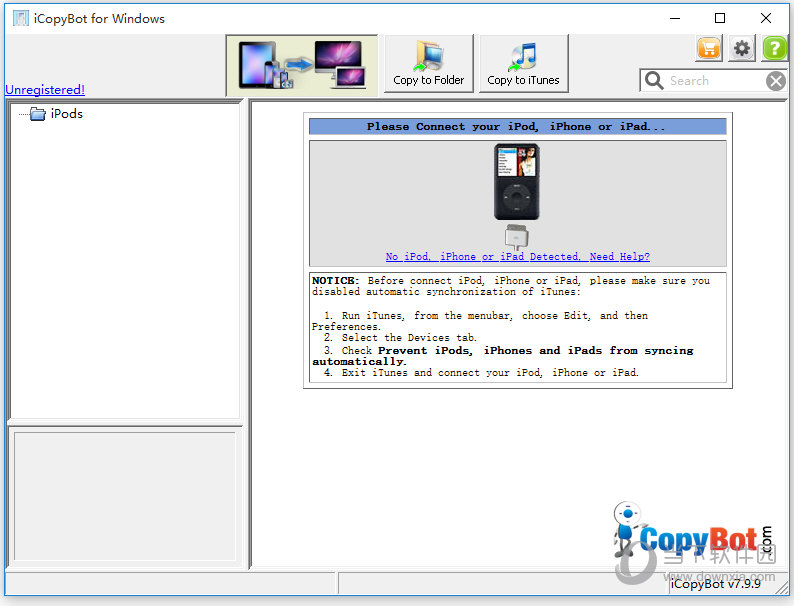The image size is (794, 606).
Task: Close the iCopyBot window
Action: (x=766, y=19)
